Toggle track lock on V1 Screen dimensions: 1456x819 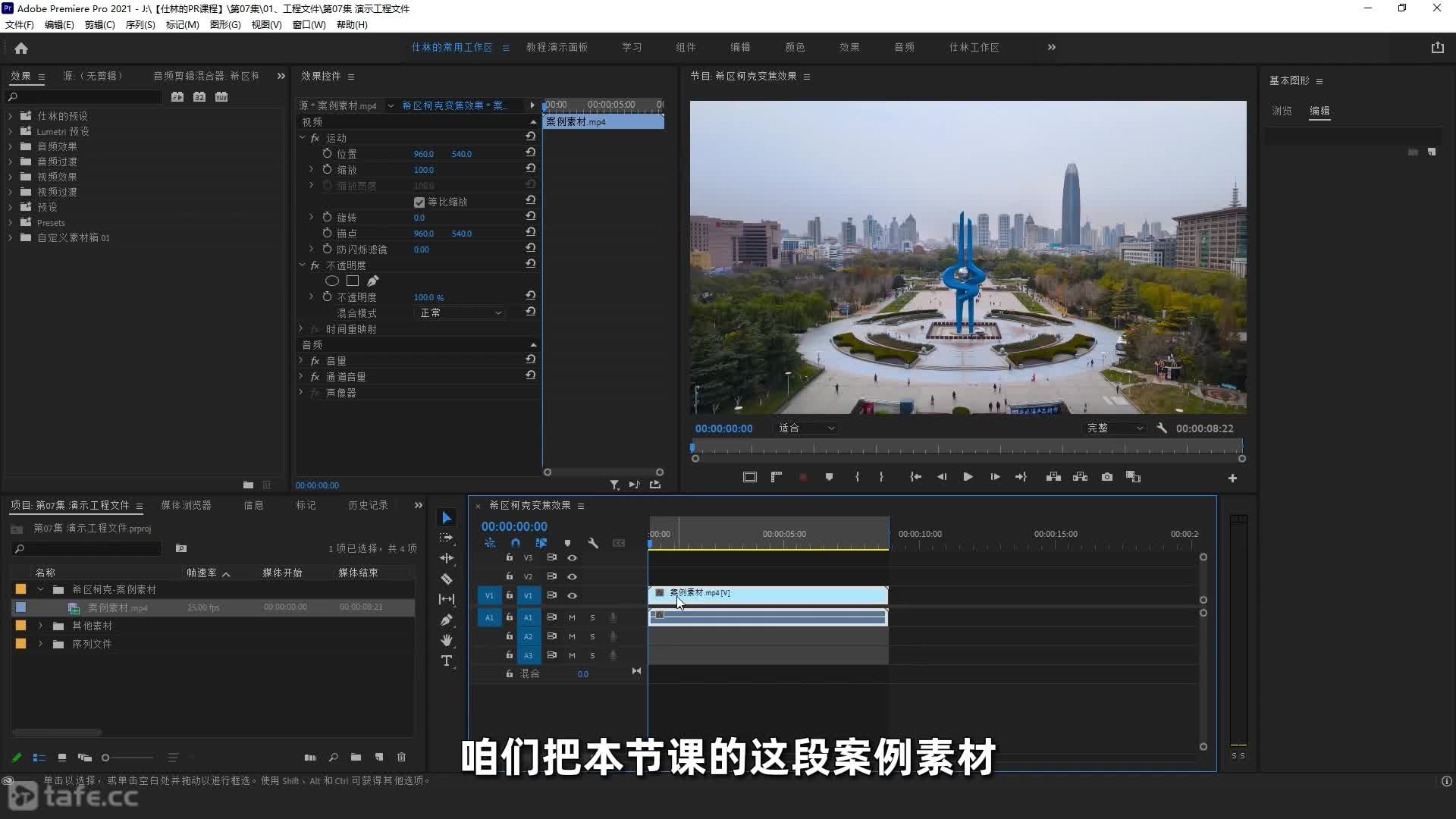pos(510,595)
